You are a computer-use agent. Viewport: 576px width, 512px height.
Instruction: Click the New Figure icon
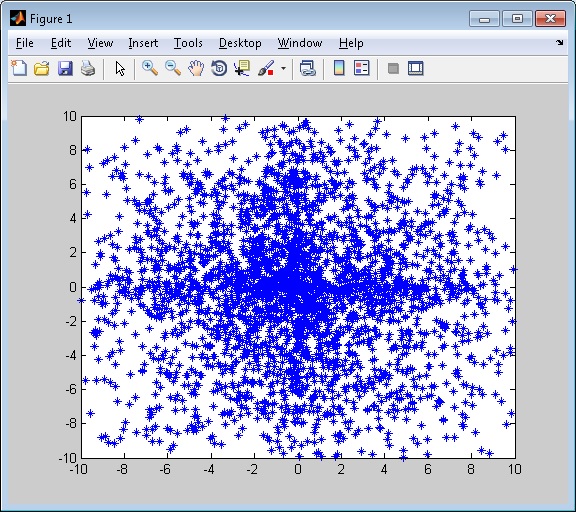[x=19, y=68]
